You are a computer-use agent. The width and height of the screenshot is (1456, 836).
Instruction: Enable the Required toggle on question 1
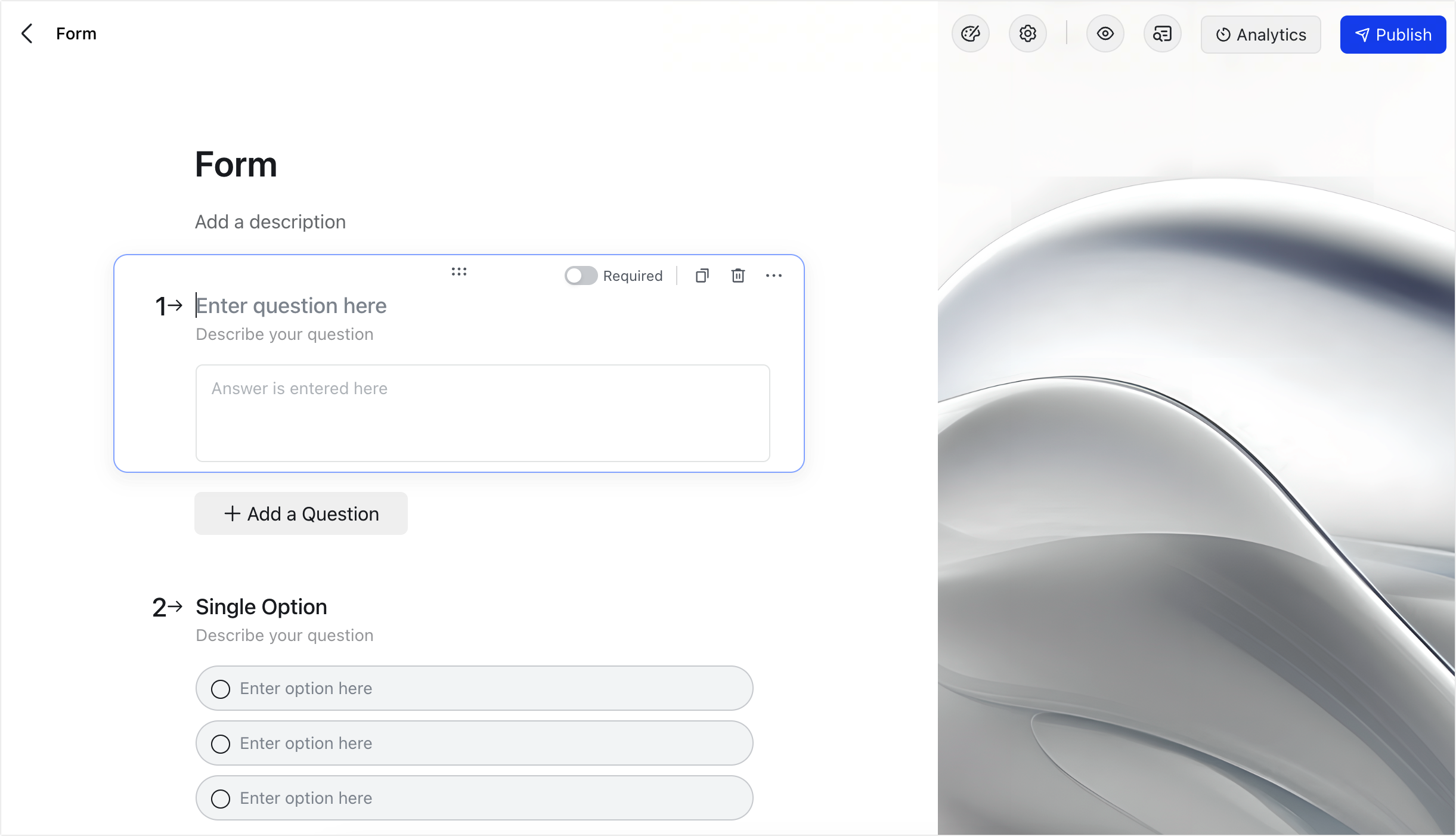point(581,275)
